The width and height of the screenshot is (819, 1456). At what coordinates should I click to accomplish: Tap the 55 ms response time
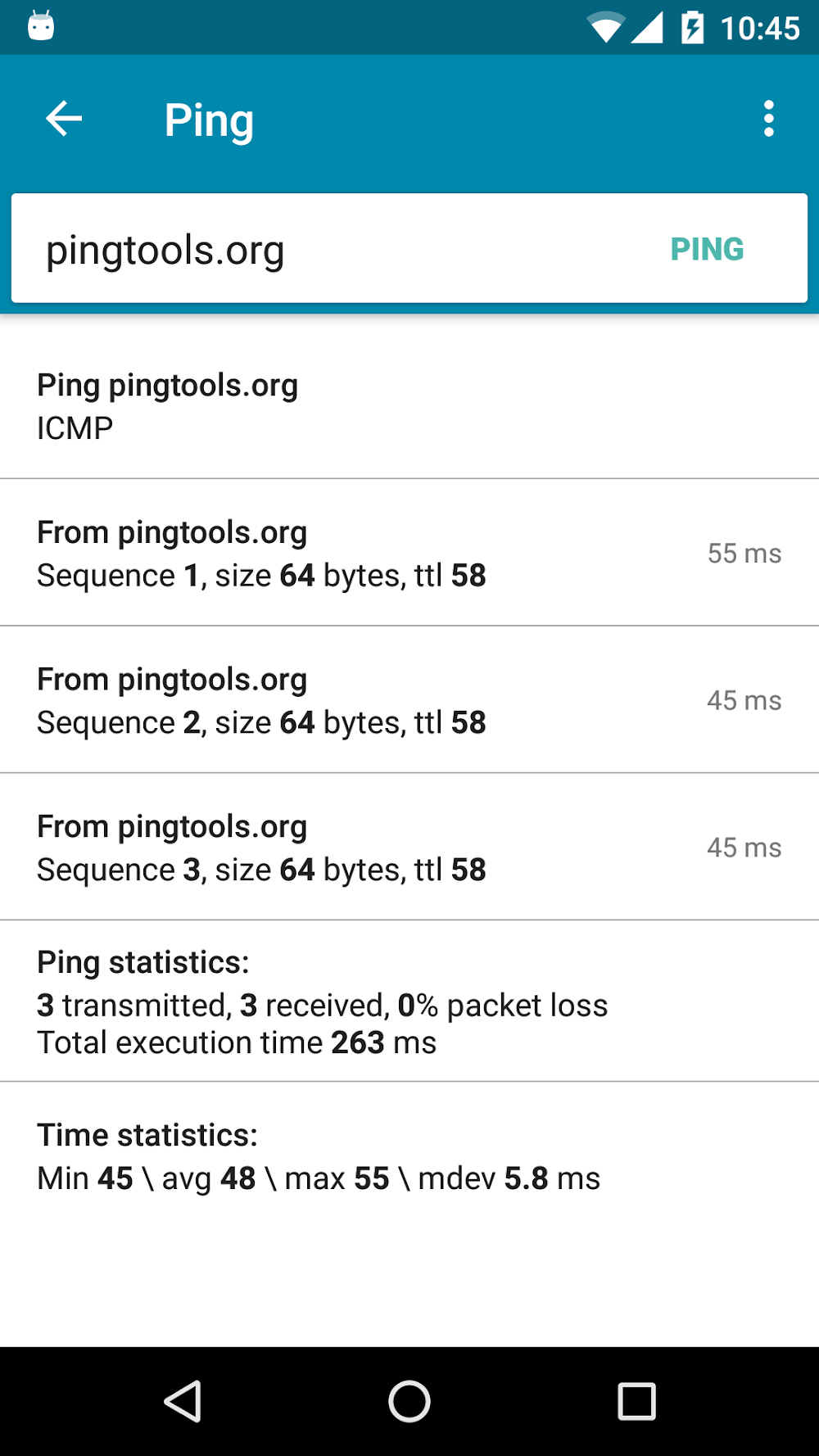point(744,554)
